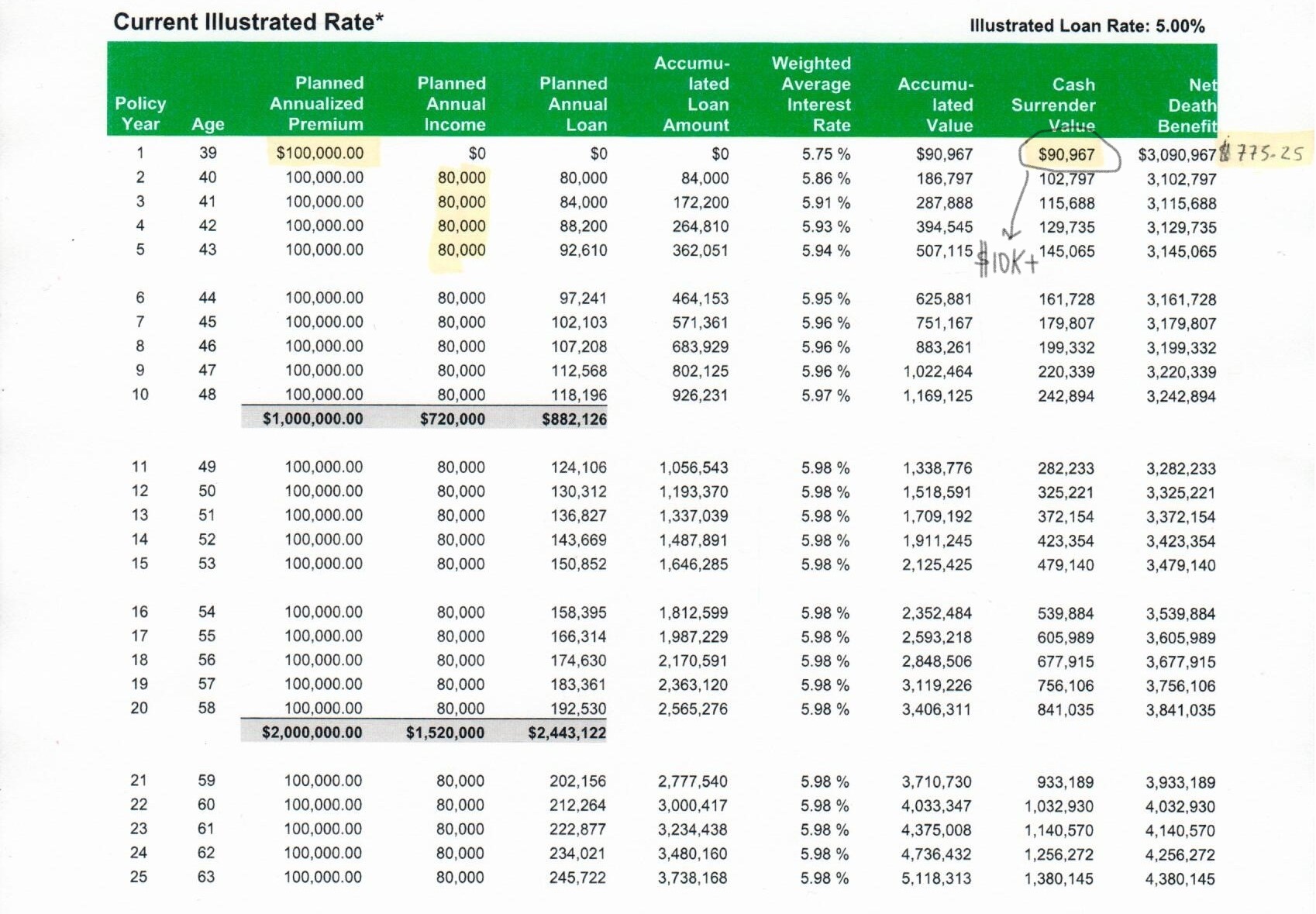This screenshot has height=914, width=1316.
Task: Click the 'Current Illustrated Rate*' heading
Action: coord(248,22)
